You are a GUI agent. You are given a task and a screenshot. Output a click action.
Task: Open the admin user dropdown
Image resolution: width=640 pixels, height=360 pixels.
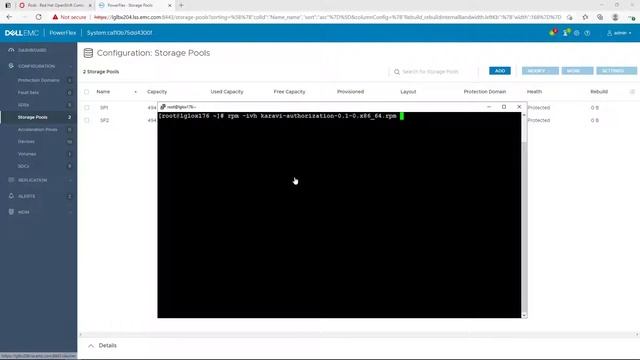619,33
